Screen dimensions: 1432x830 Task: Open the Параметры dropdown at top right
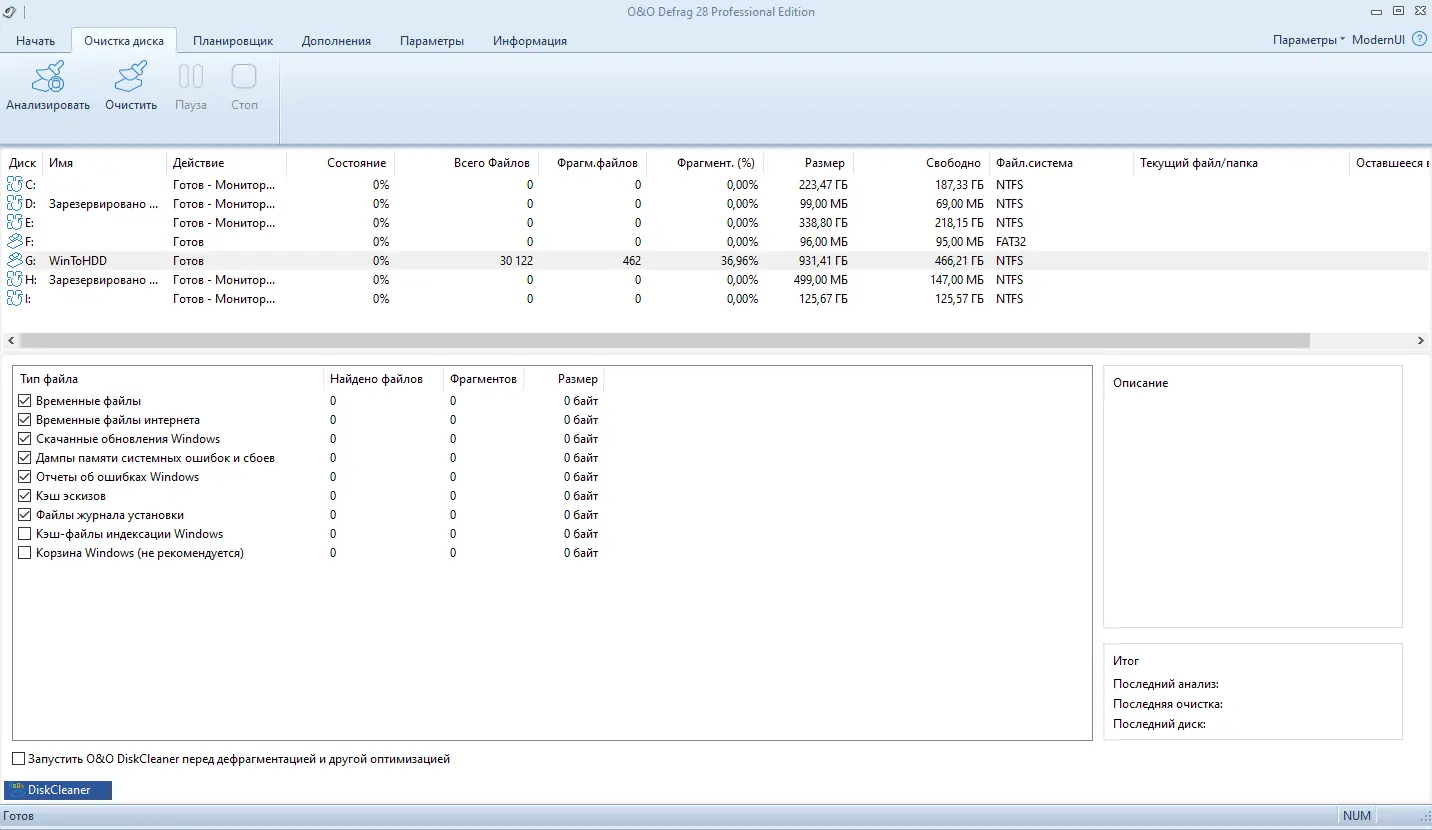pos(1309,40)
